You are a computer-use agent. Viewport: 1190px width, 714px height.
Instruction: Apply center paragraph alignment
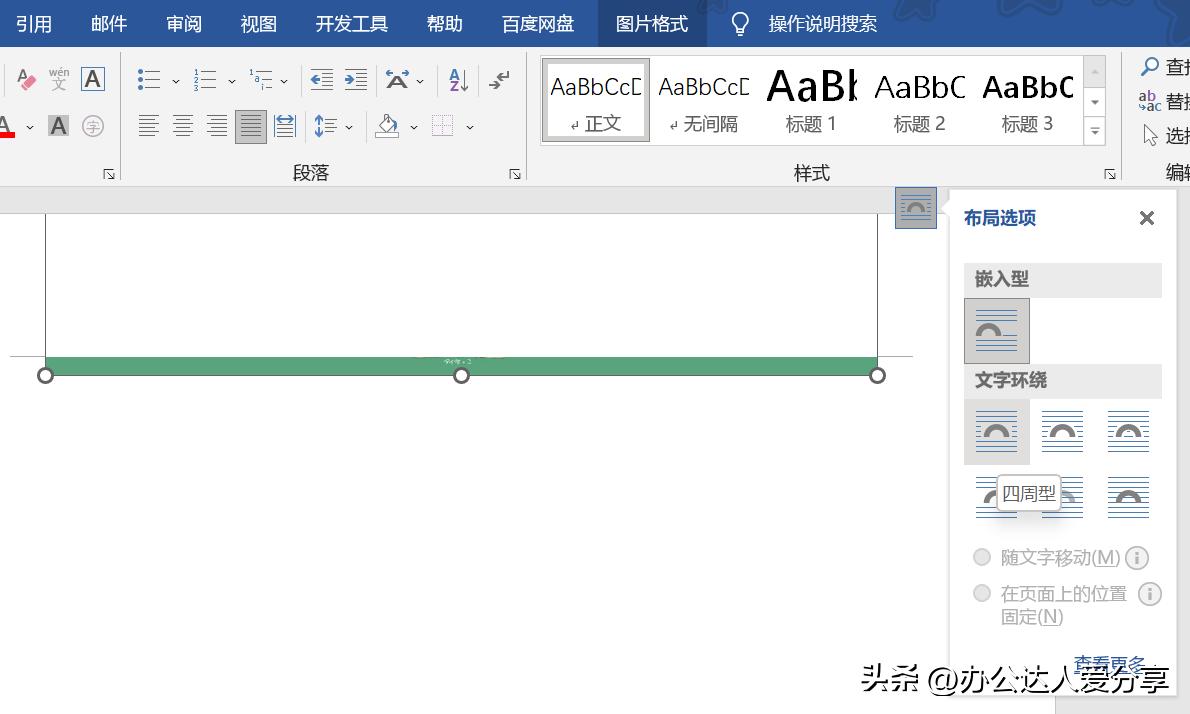[x=183, y=125]
